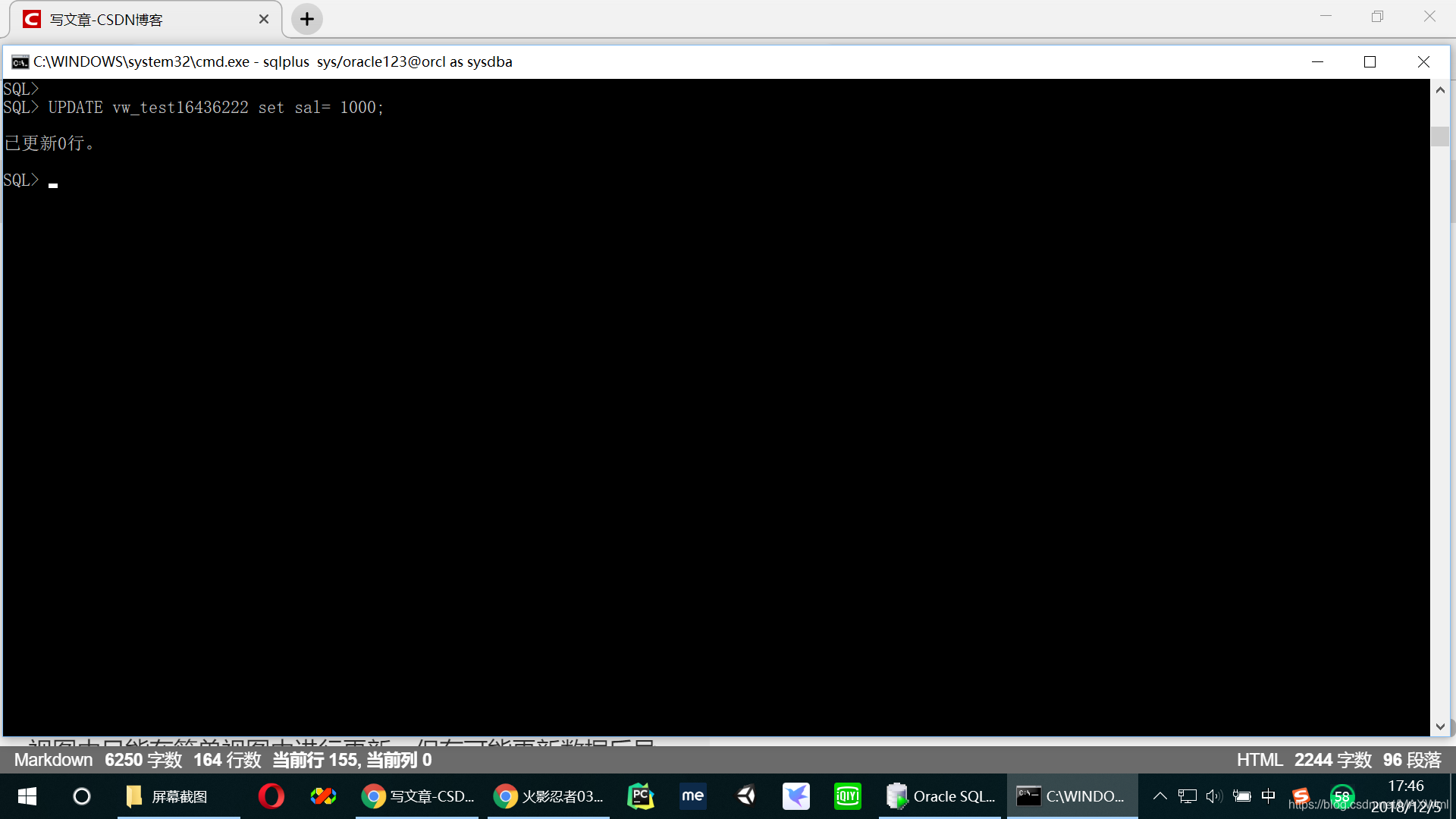This screenshot has height=819, width=1456.
Task: Open the colorful pinwheel app icon
Action: (x=323, y=796)
